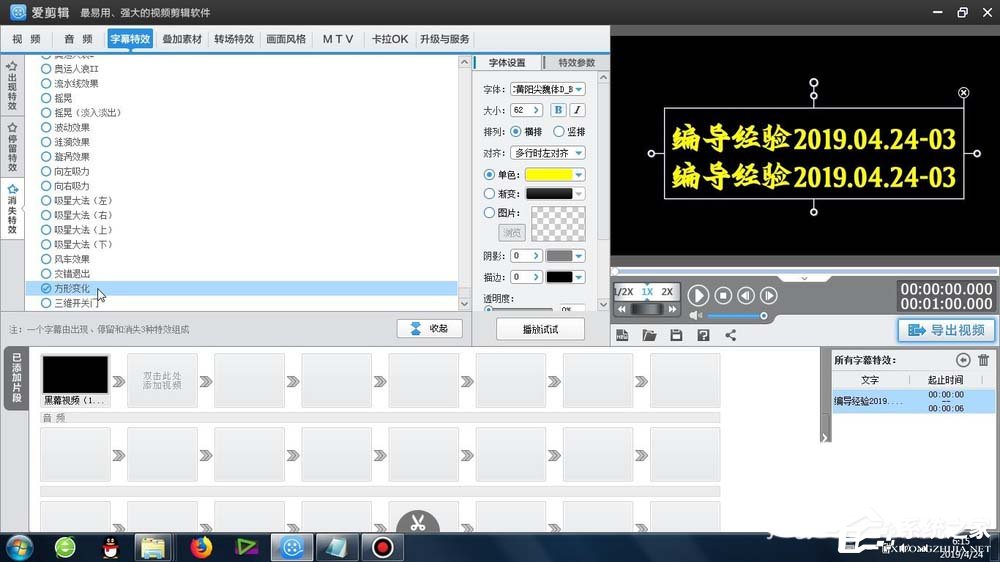Open an existing project folder icon
Screen dimensions: 1000x562
649,335
